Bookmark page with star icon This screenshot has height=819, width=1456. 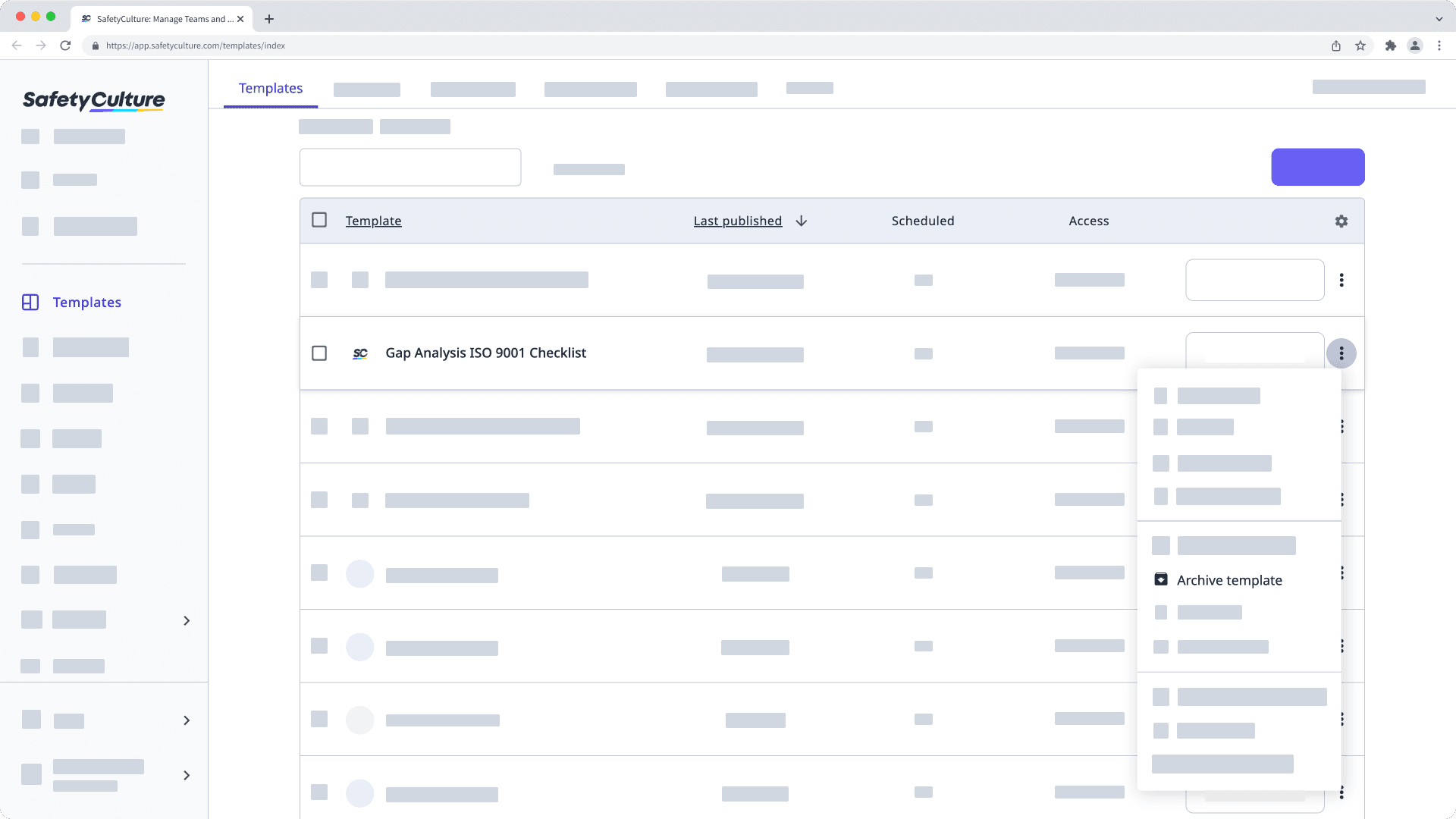pyautogui.click(x=1360, y=45)
